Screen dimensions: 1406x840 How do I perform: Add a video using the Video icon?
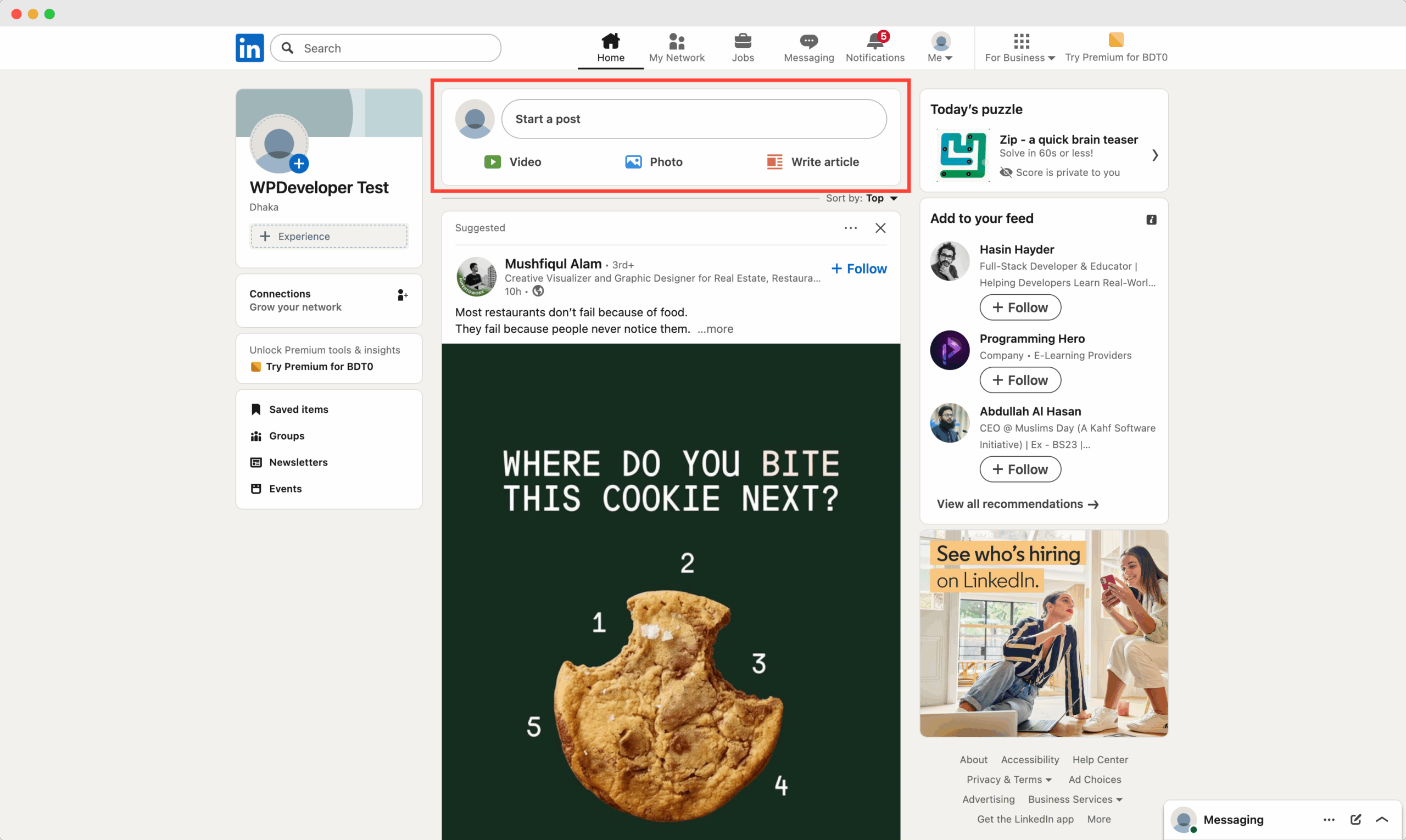(493, 162)
